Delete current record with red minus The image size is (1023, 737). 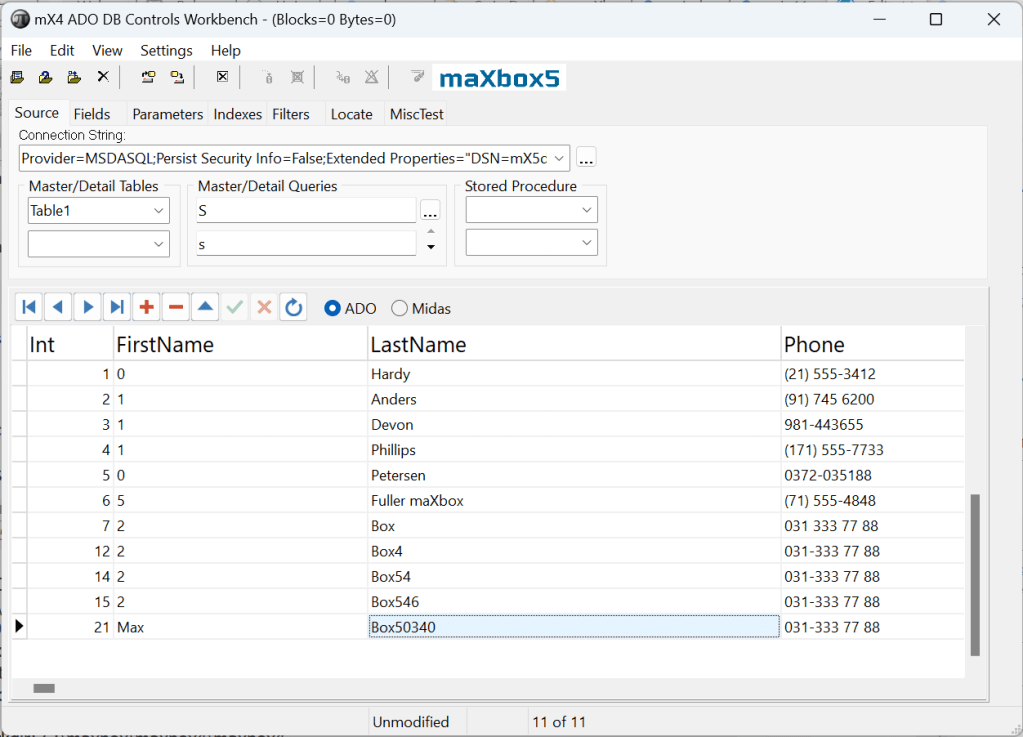pyautogui.click(x=176, y=308)
